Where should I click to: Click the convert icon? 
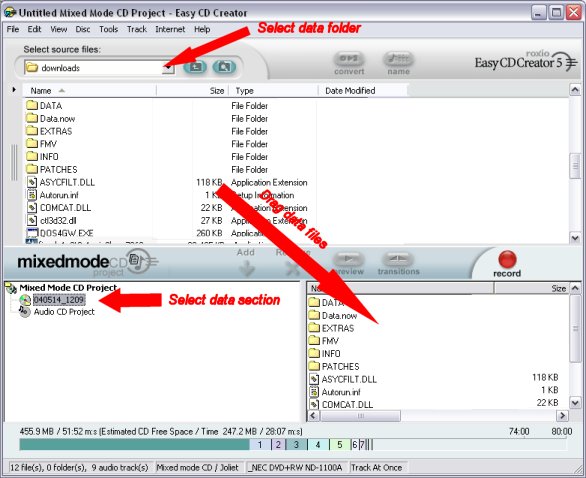click(x=349, y=59)
